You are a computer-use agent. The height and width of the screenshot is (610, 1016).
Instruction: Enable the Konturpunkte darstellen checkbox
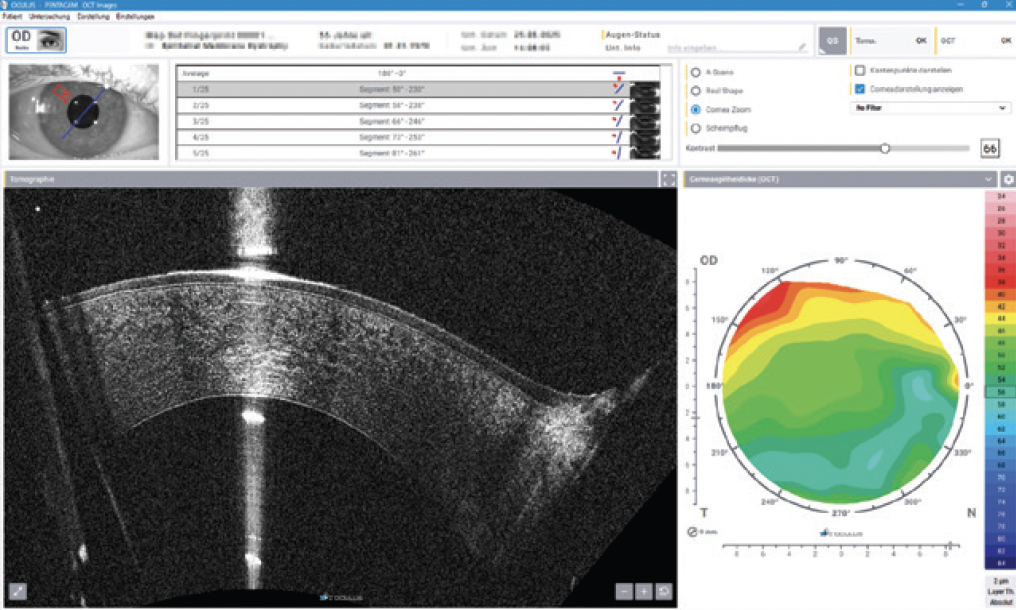[859, 71]
